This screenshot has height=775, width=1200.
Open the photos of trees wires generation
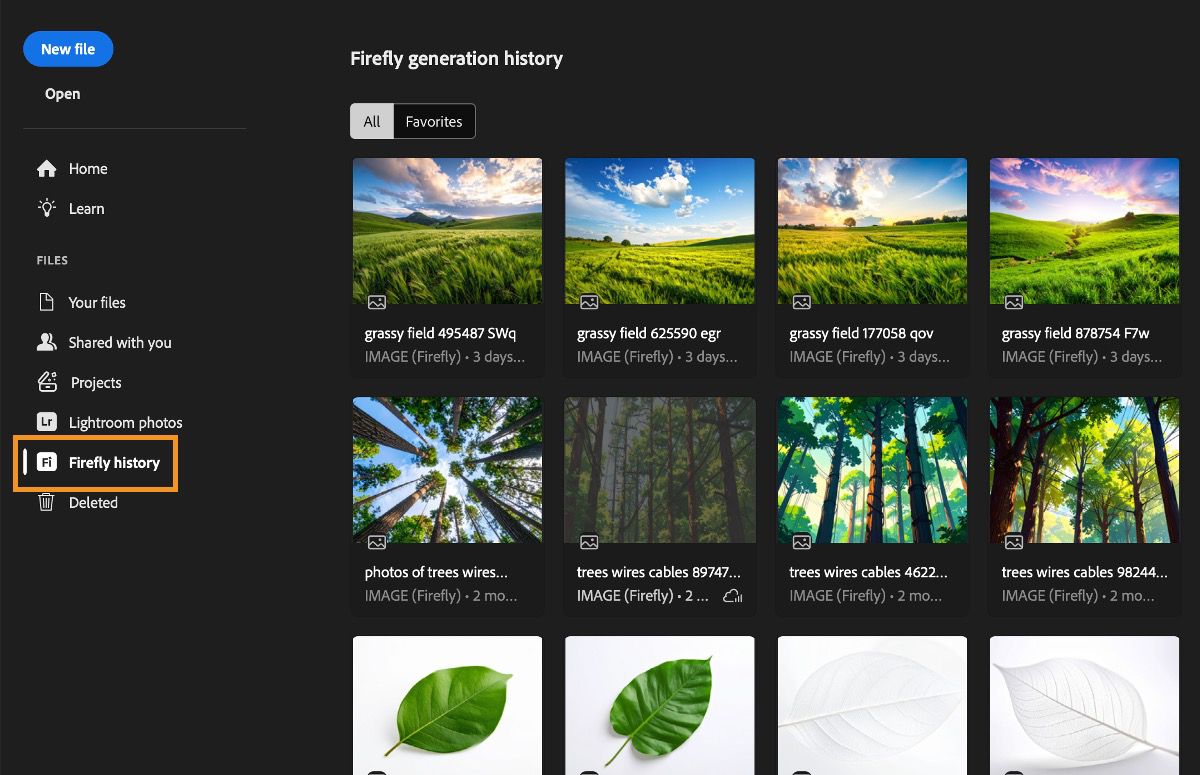click(447, 470)
